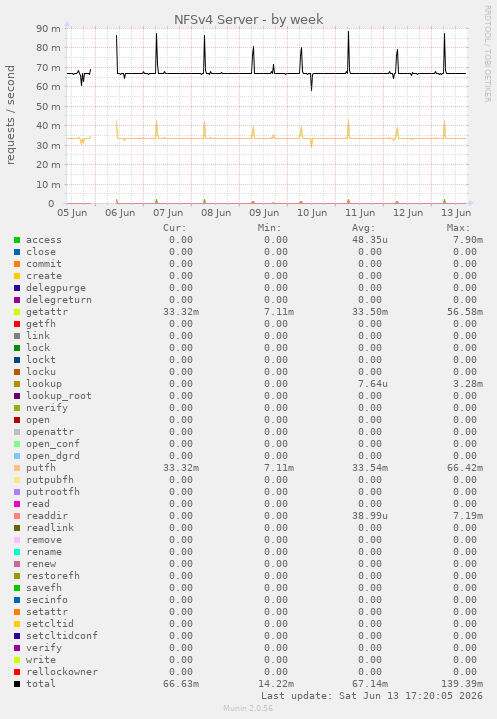
Task: Click the "close" legend label
Action: pyautogui.click(x=41, y=252)
